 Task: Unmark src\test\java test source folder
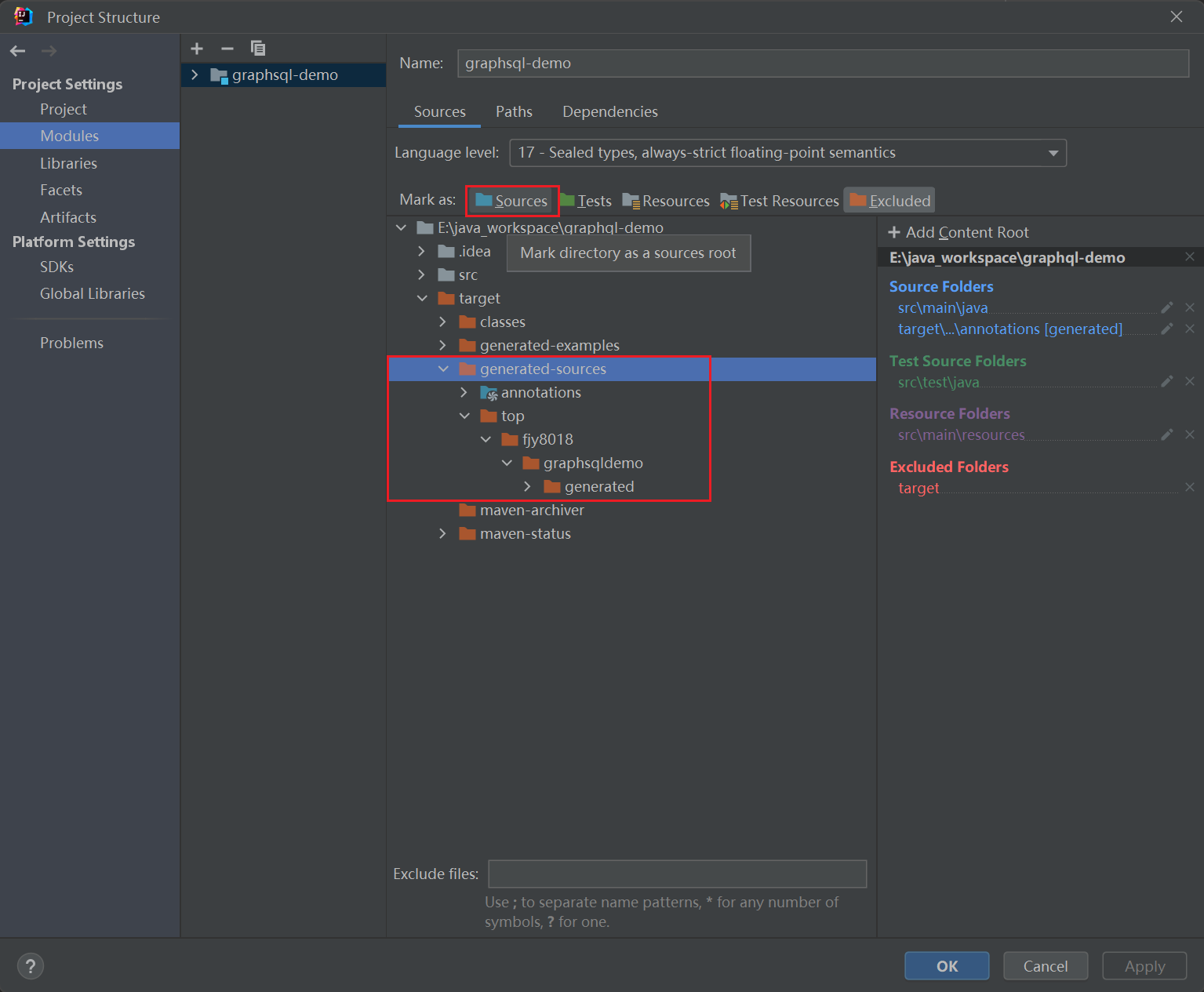coord(1189,382)
